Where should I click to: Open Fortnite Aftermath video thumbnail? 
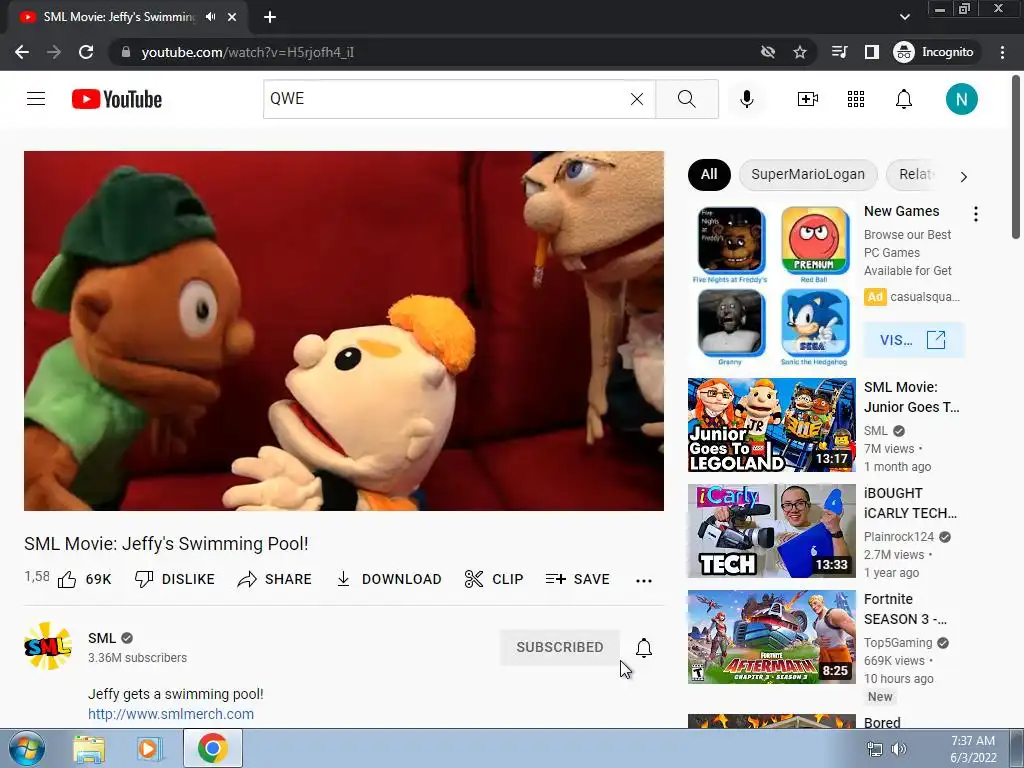tap(771, 637)
